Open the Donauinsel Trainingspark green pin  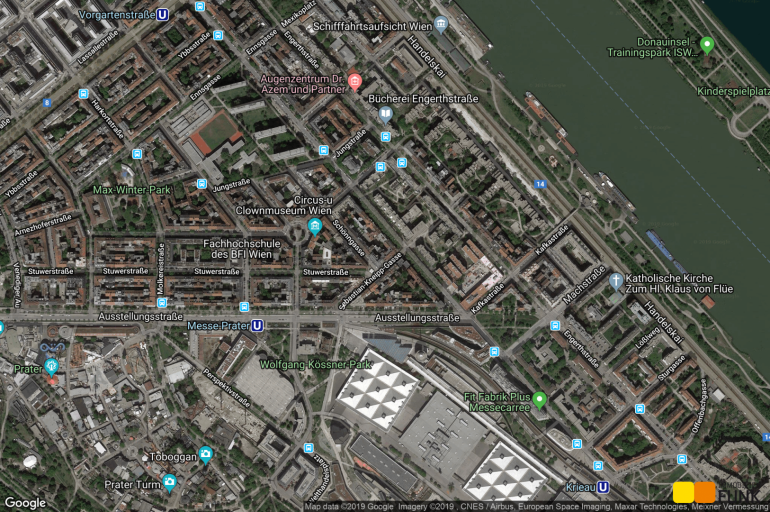pos(707,44)
